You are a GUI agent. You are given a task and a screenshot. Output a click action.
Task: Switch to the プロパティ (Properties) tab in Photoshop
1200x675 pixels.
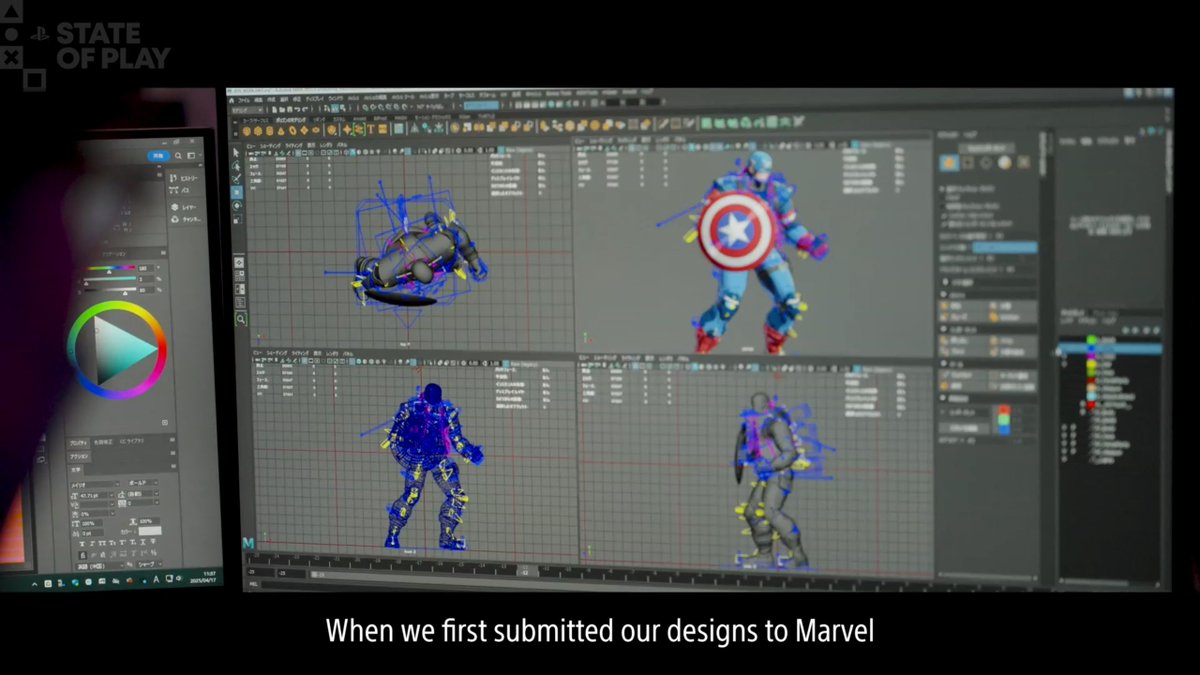coord(79,443)
